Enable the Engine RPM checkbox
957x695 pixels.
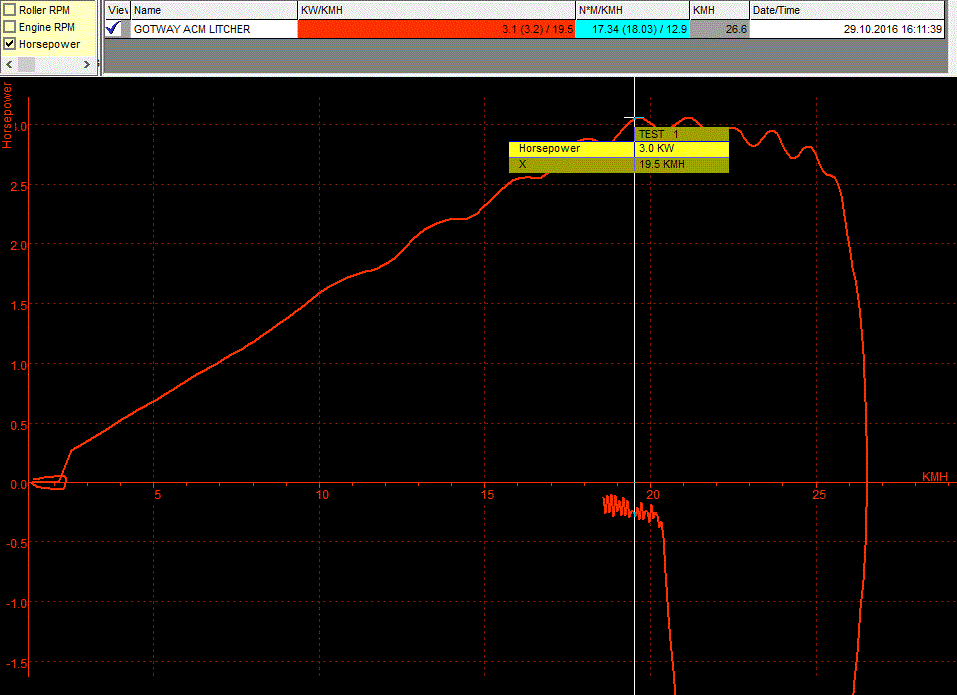10,27
